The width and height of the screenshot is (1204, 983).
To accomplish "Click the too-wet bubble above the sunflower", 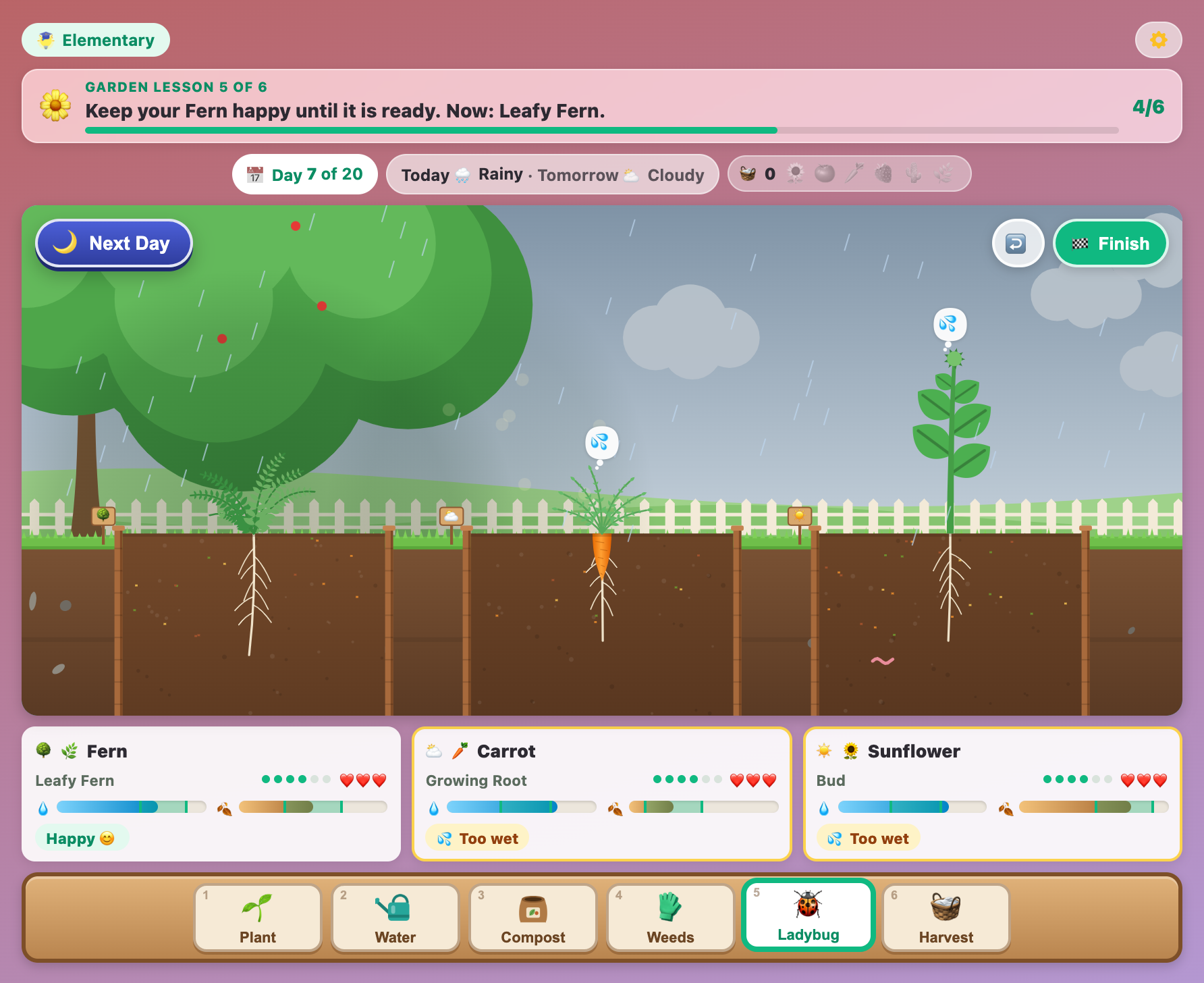I will tap(950, 325).
